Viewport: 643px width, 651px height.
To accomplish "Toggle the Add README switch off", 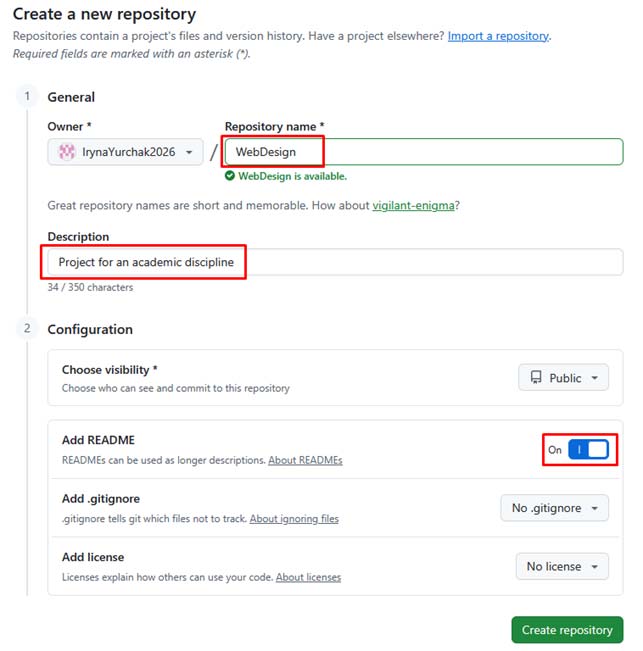I will (x=588, y=450).
